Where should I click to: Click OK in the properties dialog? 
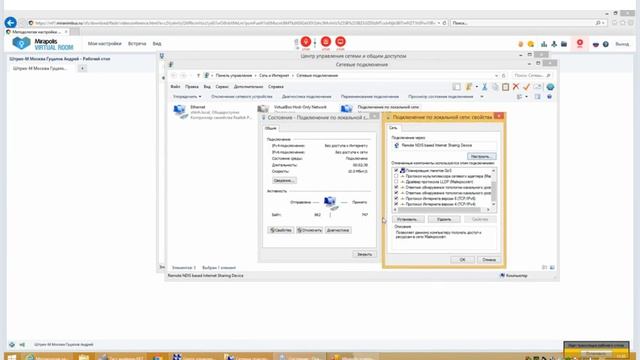tap(462, 260)
